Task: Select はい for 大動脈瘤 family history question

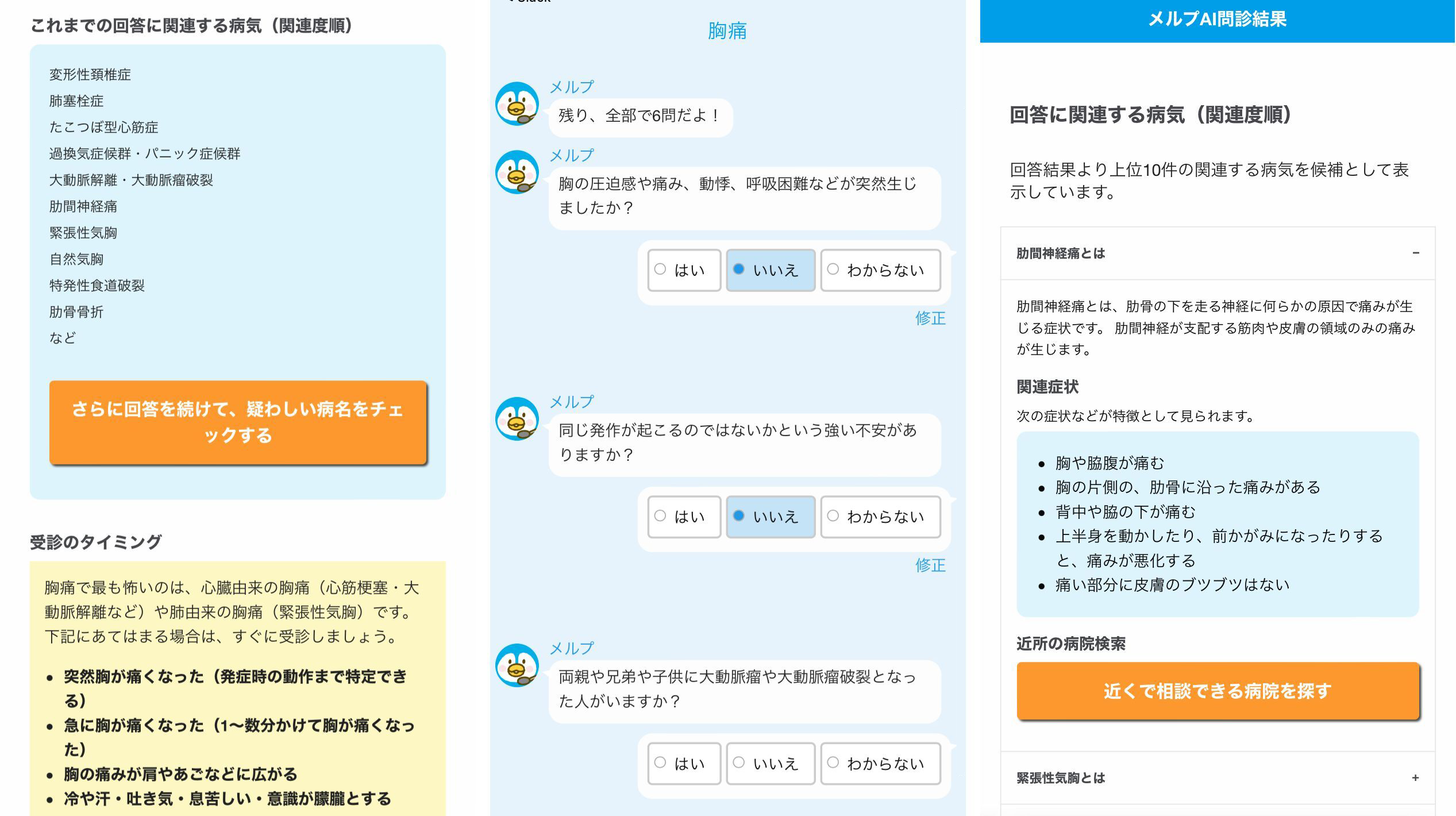Action: point(684,763)
